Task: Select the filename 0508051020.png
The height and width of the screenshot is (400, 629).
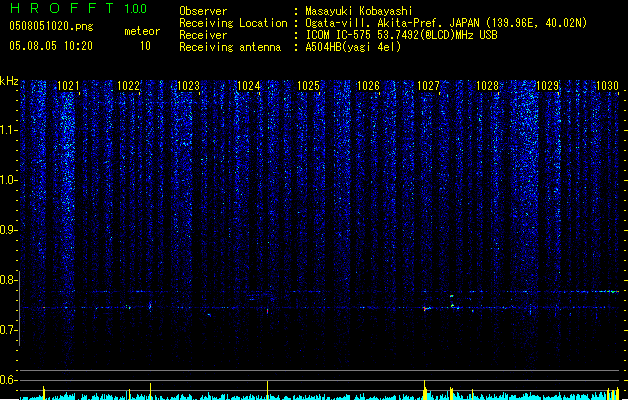Action: 51,26
